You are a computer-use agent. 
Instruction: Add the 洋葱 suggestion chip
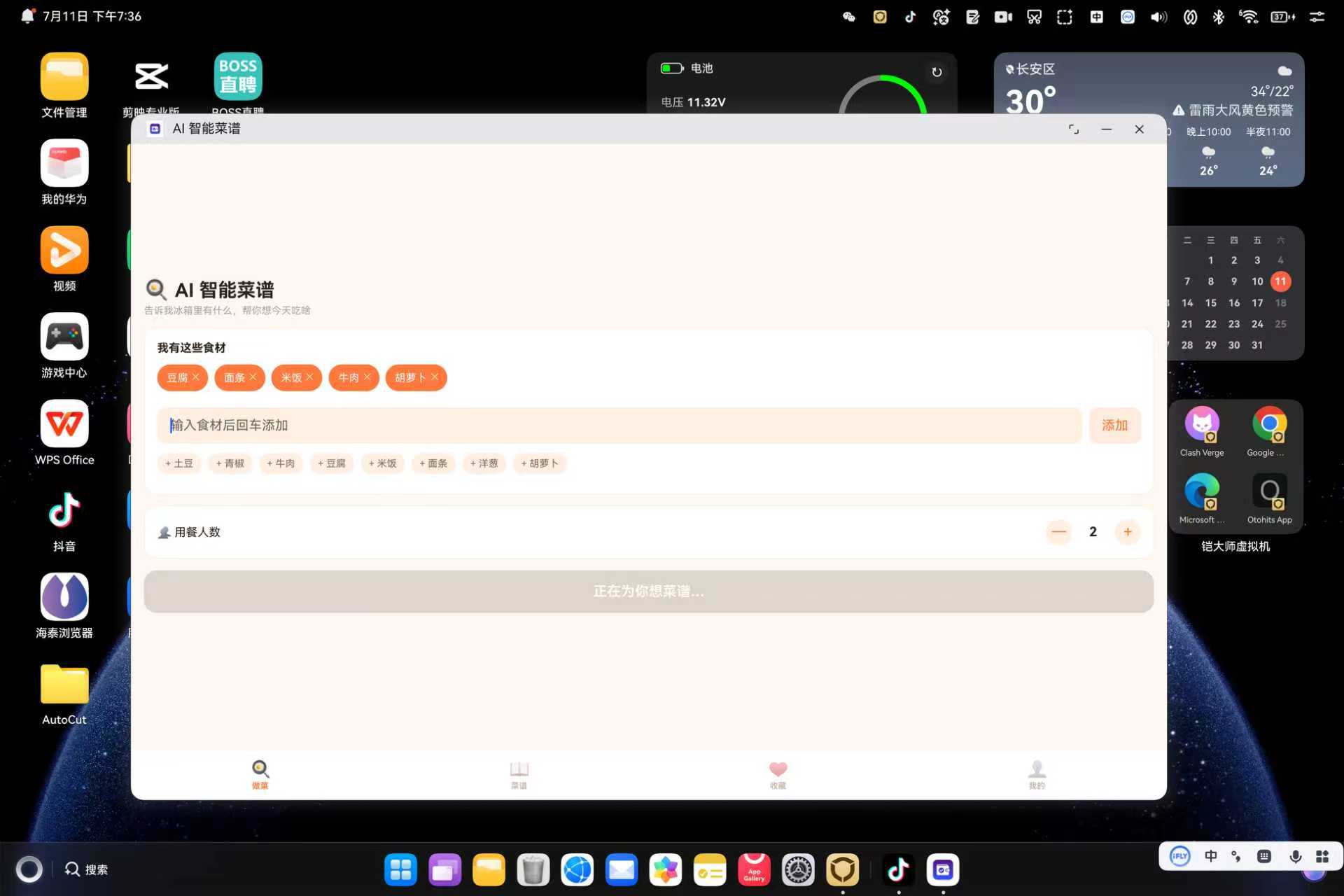tap(484, 463)
